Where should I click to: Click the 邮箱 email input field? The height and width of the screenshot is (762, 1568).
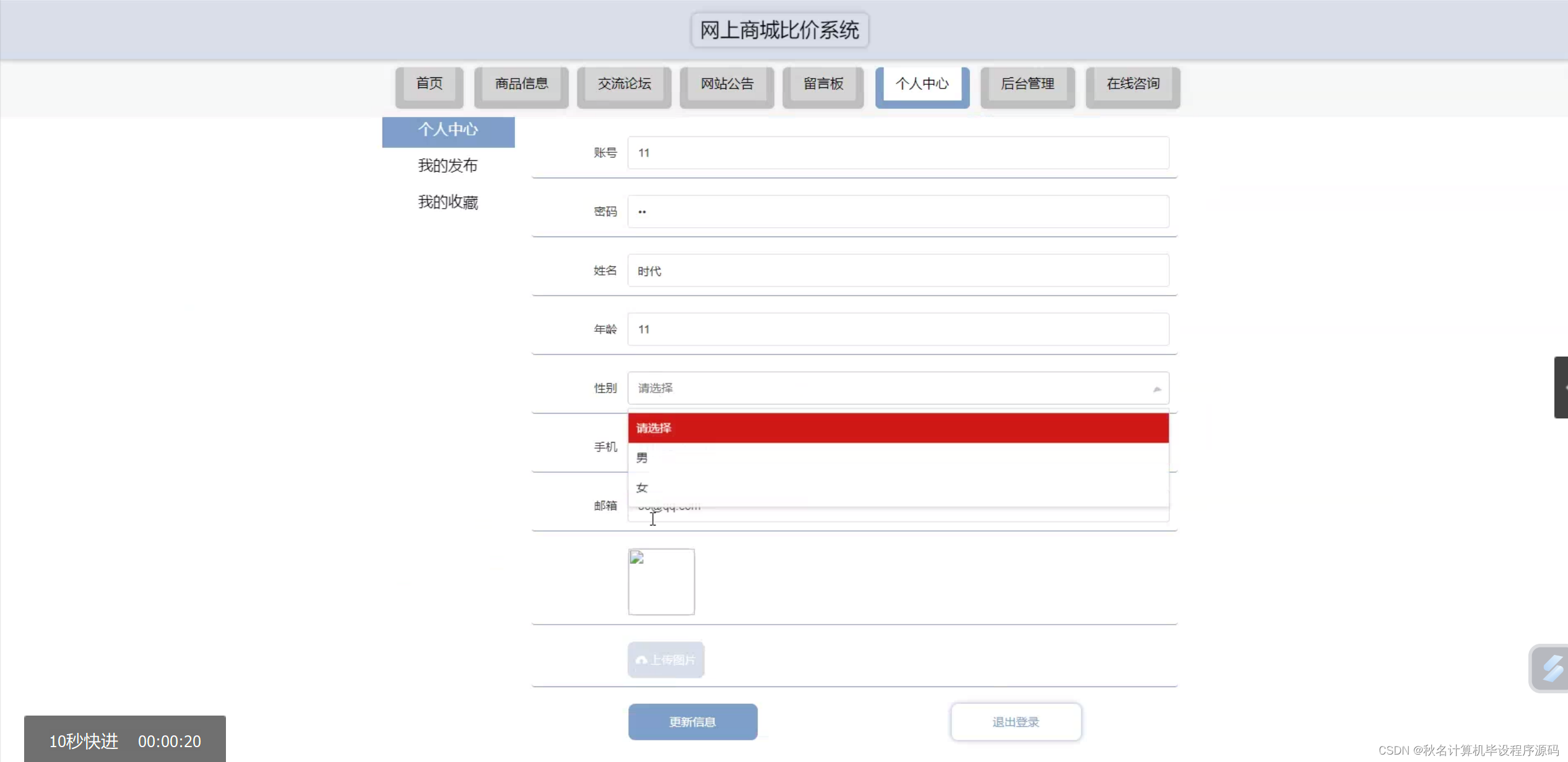pyautogui.click(x=898, y=506)
